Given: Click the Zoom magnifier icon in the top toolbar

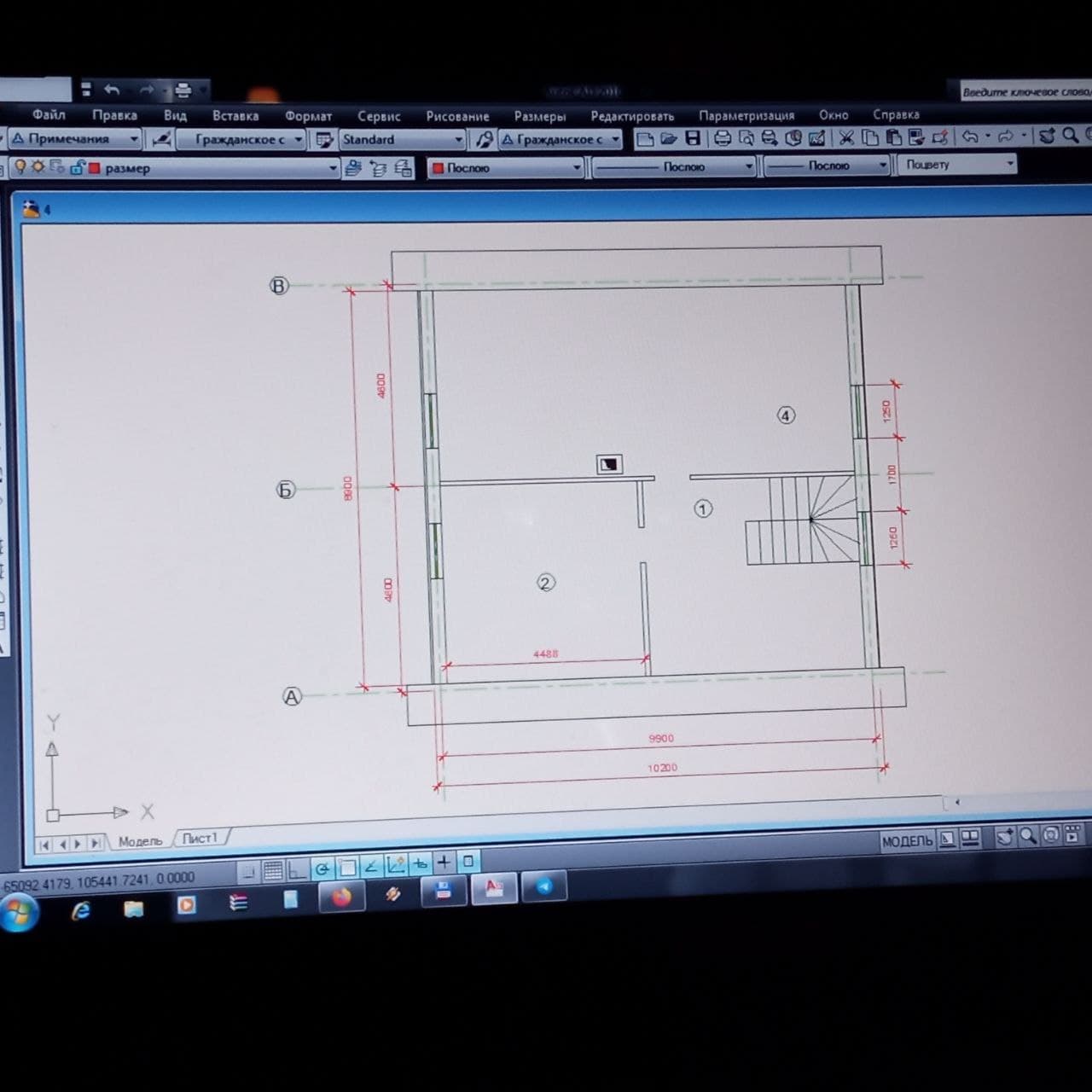Looking at the screenshot, I should (x=1070, y=135).
